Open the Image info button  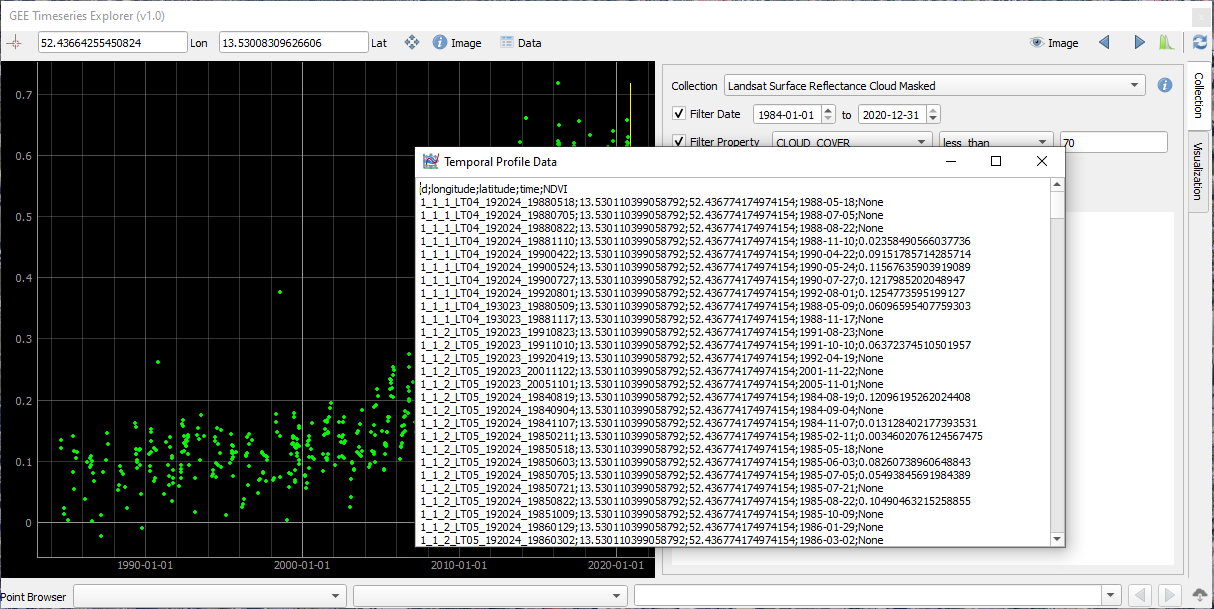click(x=457, y=43)
